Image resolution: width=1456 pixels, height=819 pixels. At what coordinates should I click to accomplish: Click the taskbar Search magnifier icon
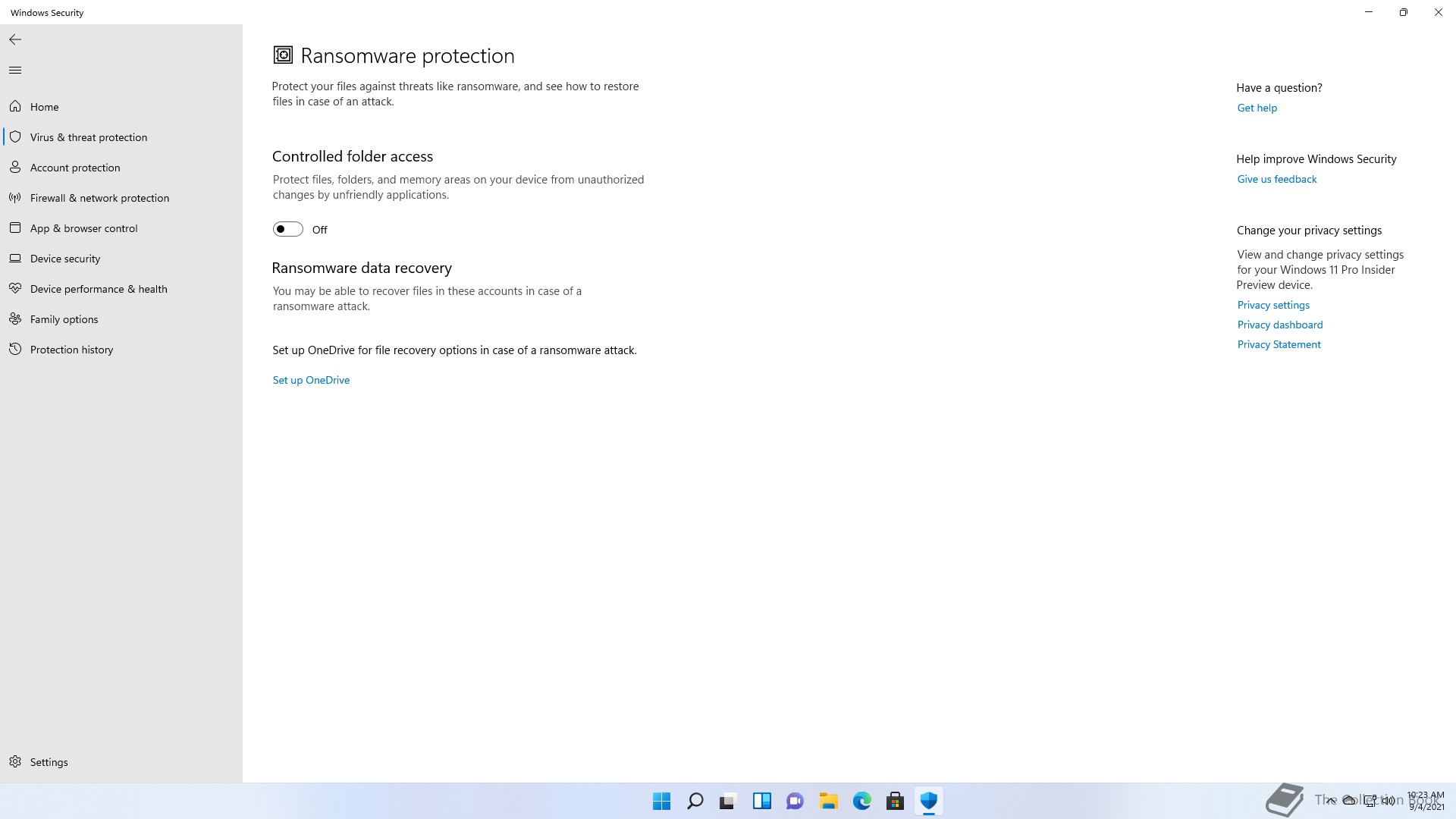pos(695,801)
